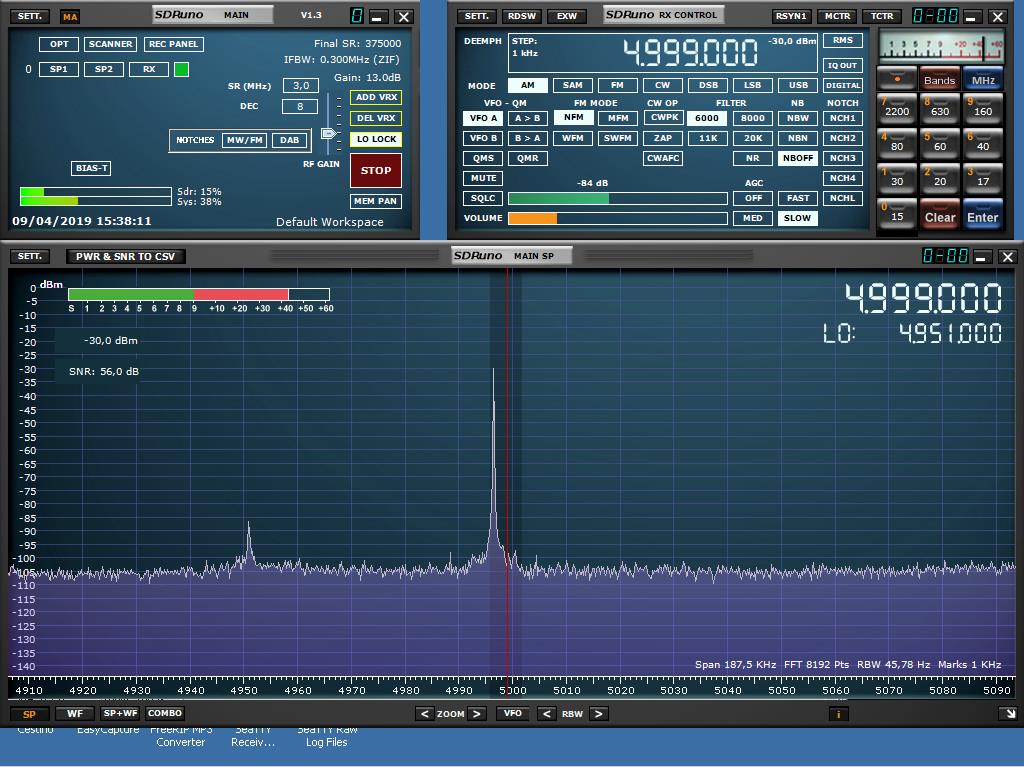This screenshot has height=768, width=1024.
Task: Decrease RBW with left arrow
Action: coord(547,714)
